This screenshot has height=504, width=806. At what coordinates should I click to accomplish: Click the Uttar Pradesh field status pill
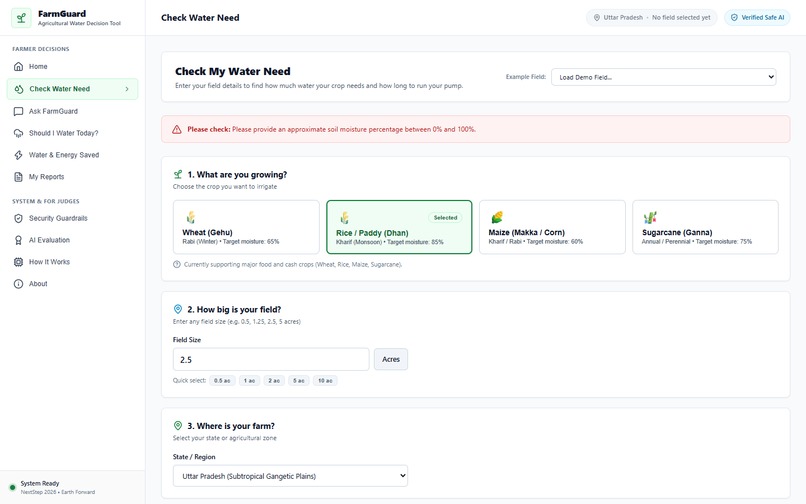[651, 17]
